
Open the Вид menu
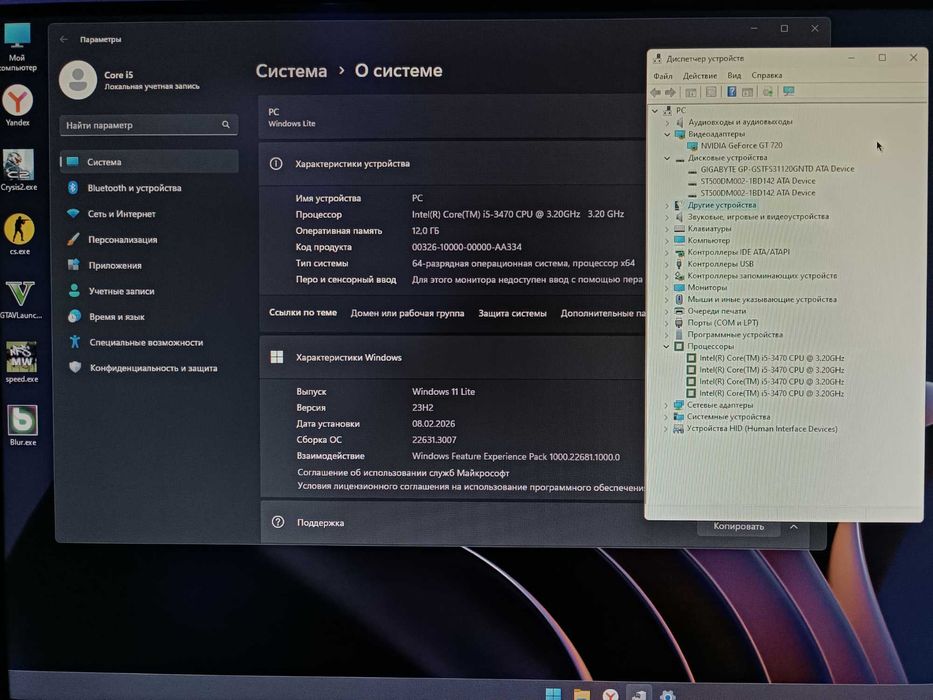click(x=734, y=76)
